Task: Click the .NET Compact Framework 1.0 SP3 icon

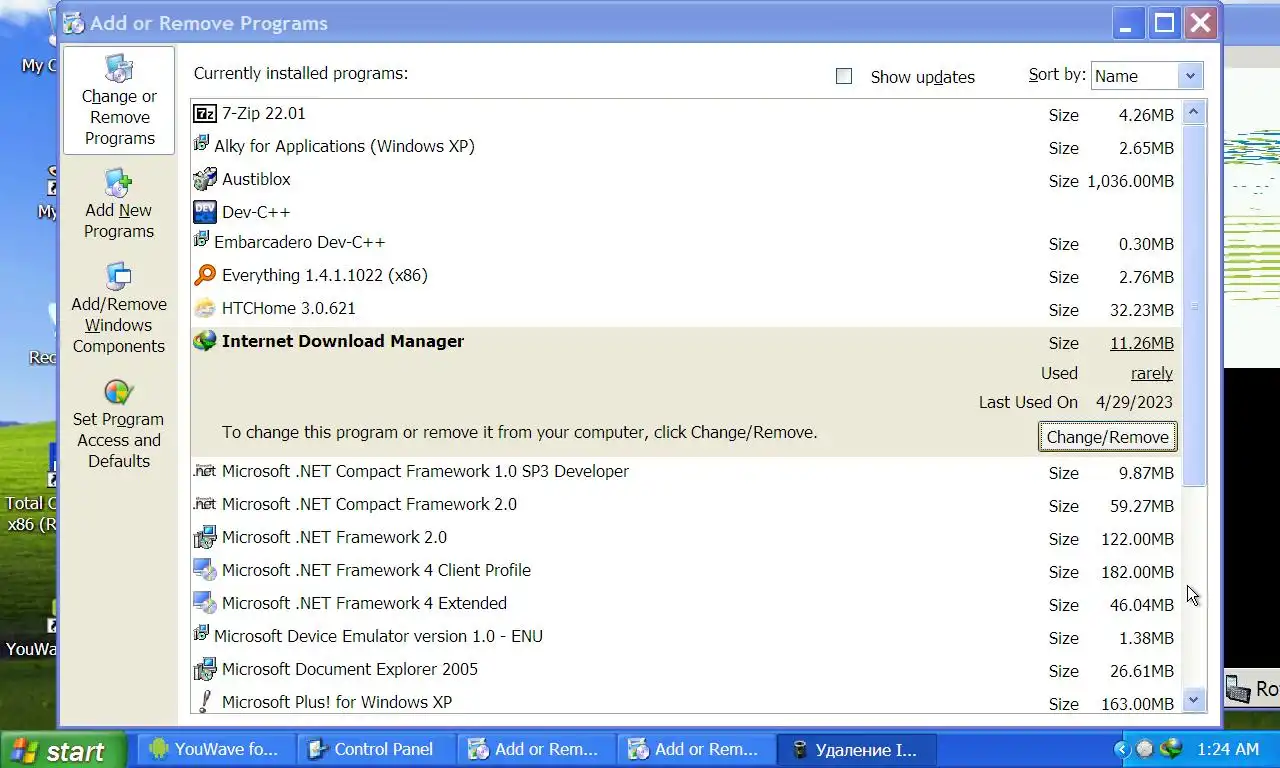Action: [204, 470]
